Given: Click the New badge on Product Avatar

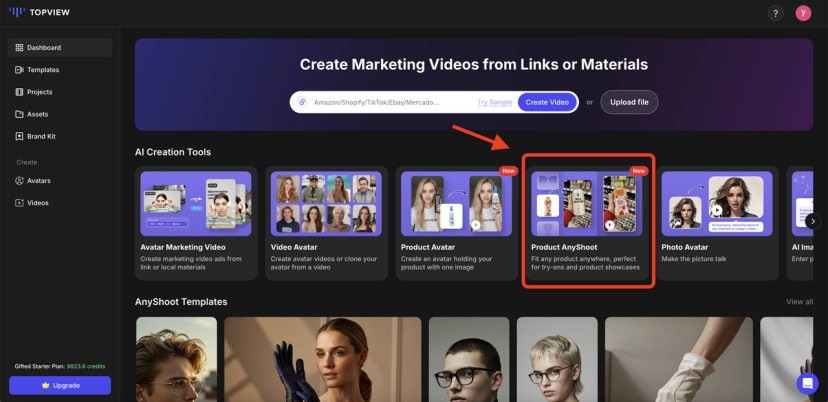Looking at the screenshot, I should coord(508,171).
